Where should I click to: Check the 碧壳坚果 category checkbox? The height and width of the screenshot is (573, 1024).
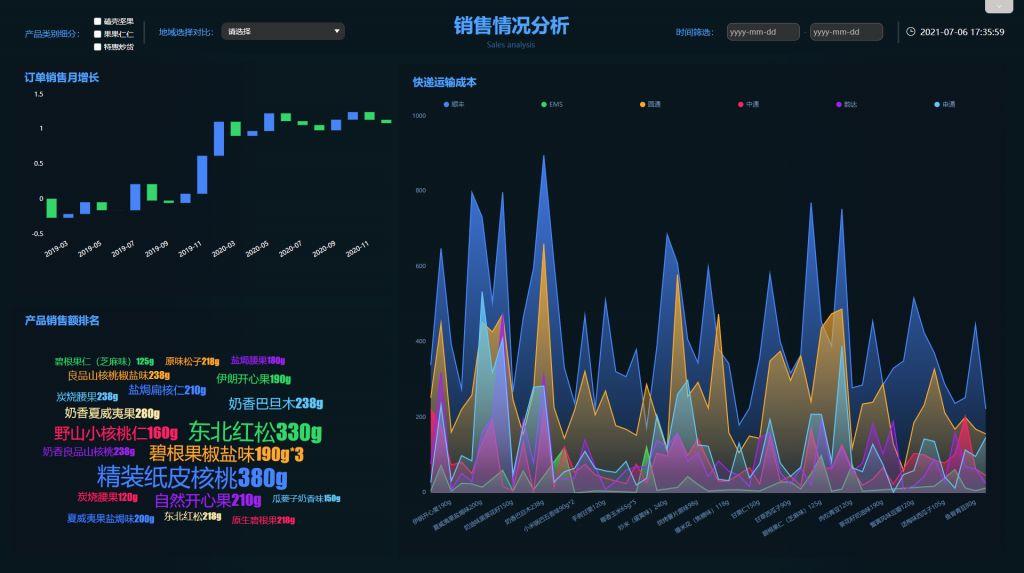tap(97, 22)
